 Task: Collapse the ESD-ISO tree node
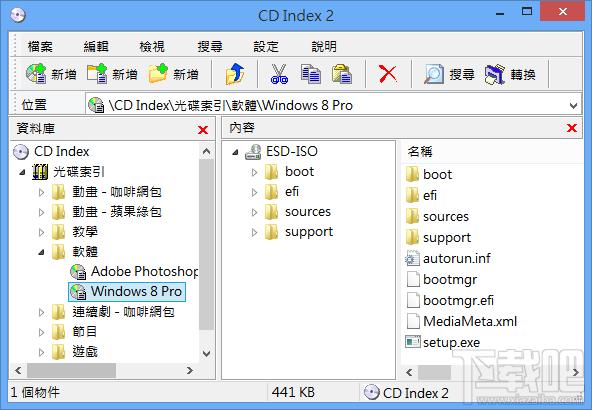coord(236,152)
